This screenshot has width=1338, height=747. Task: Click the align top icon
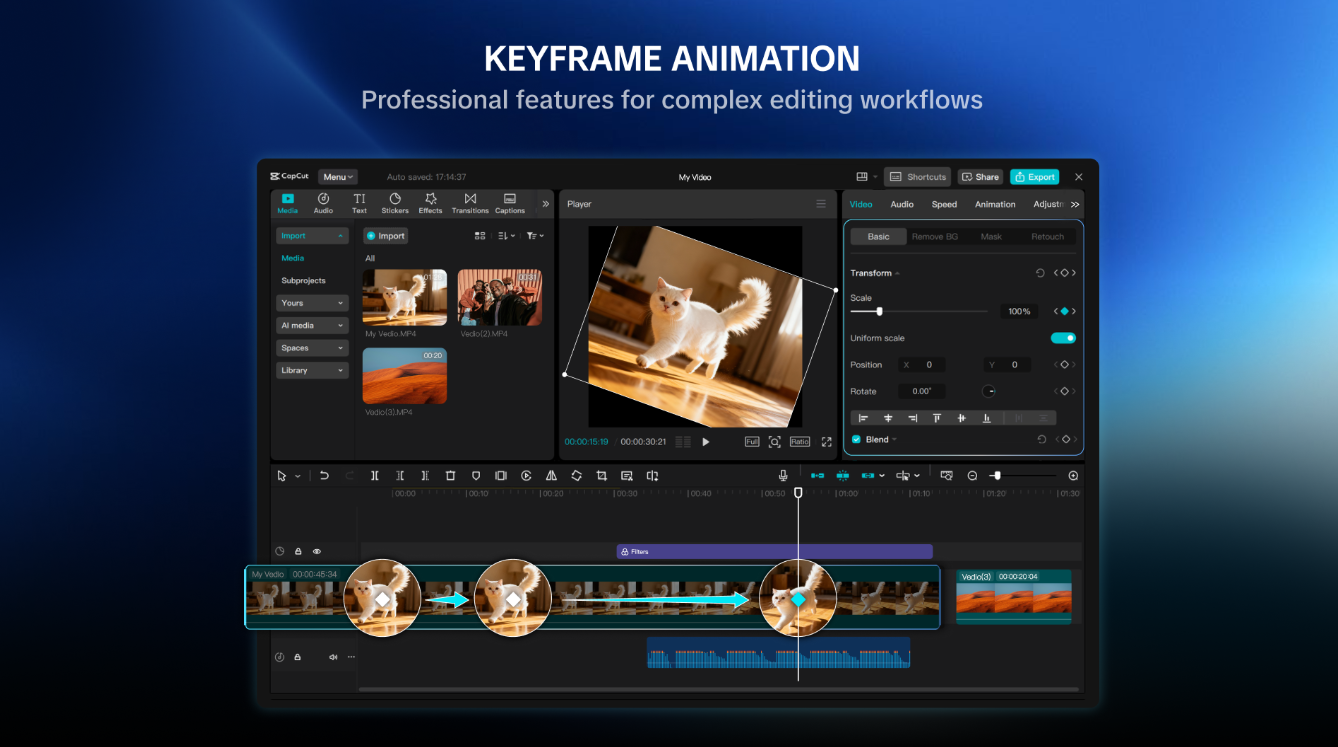(937, 418)
